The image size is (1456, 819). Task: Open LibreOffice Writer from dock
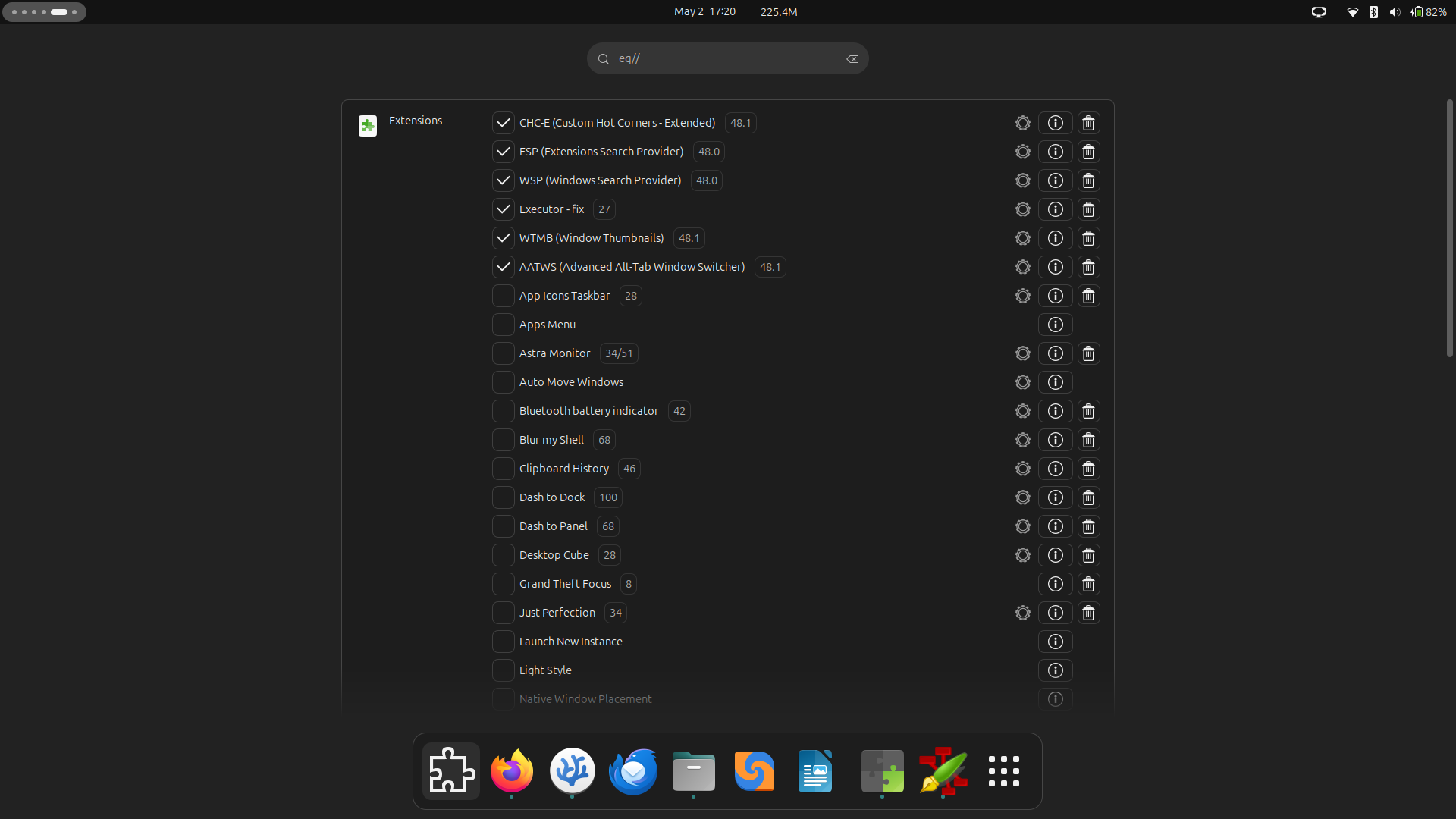(x=815, y=771)
